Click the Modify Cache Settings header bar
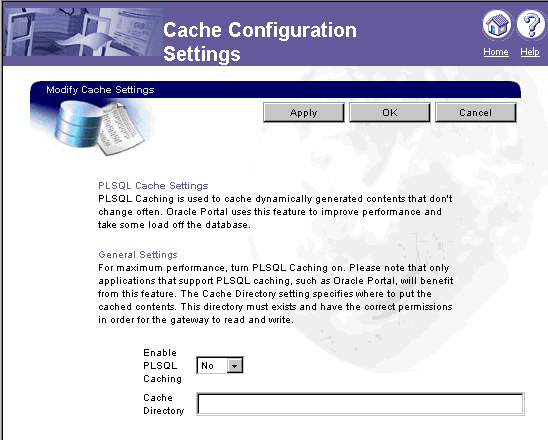 pyautogui.click(x=275, y=90)
